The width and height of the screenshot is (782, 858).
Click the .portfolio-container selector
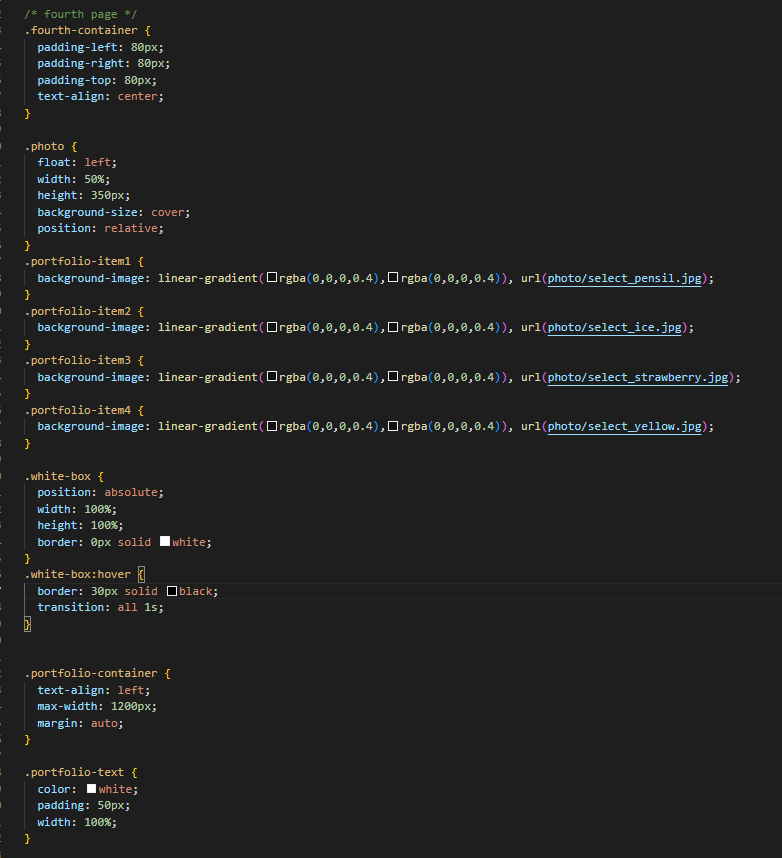point(91,674)
